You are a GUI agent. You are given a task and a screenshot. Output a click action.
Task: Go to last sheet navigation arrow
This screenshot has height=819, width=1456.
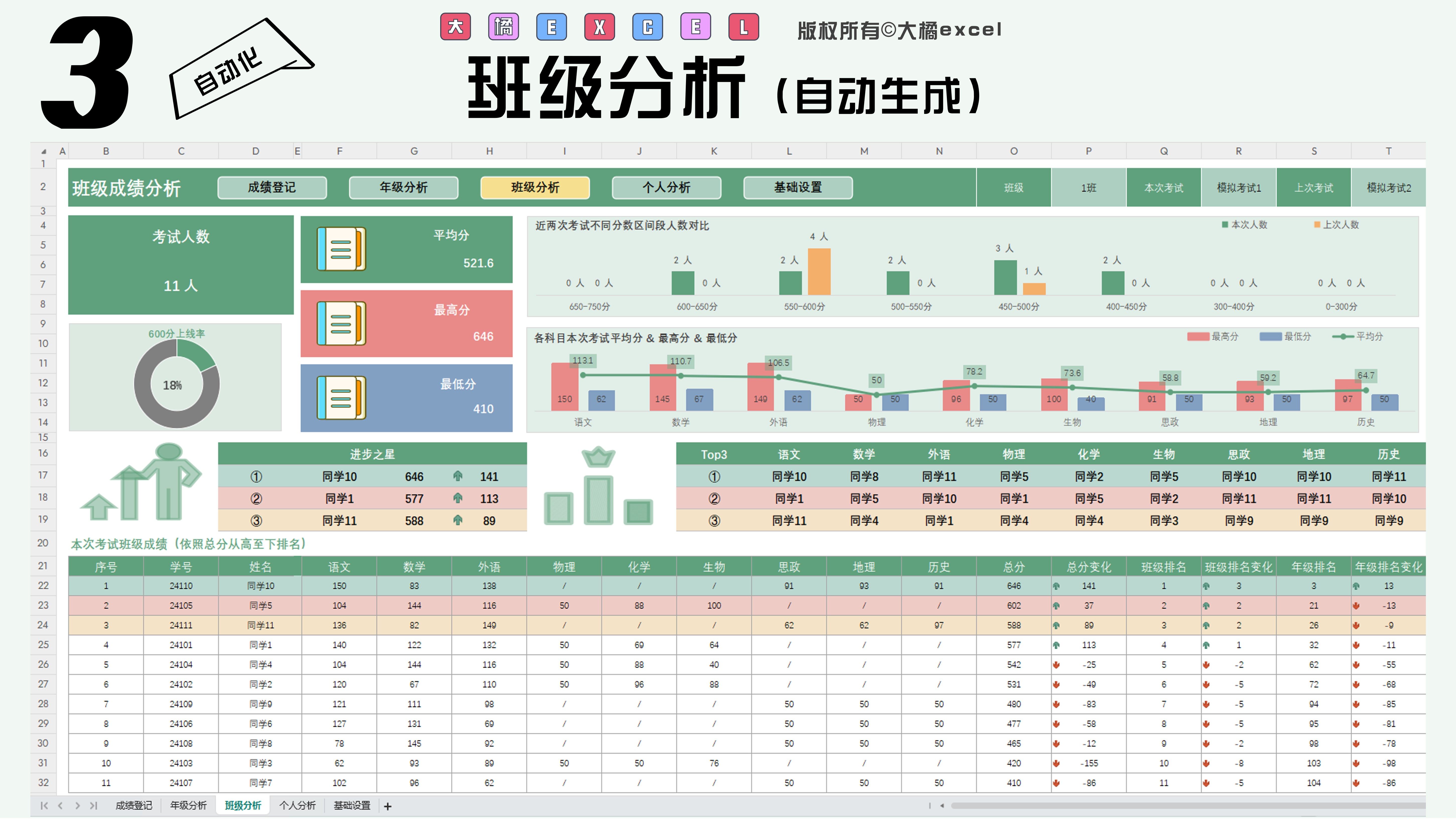(x=94, y=805)
